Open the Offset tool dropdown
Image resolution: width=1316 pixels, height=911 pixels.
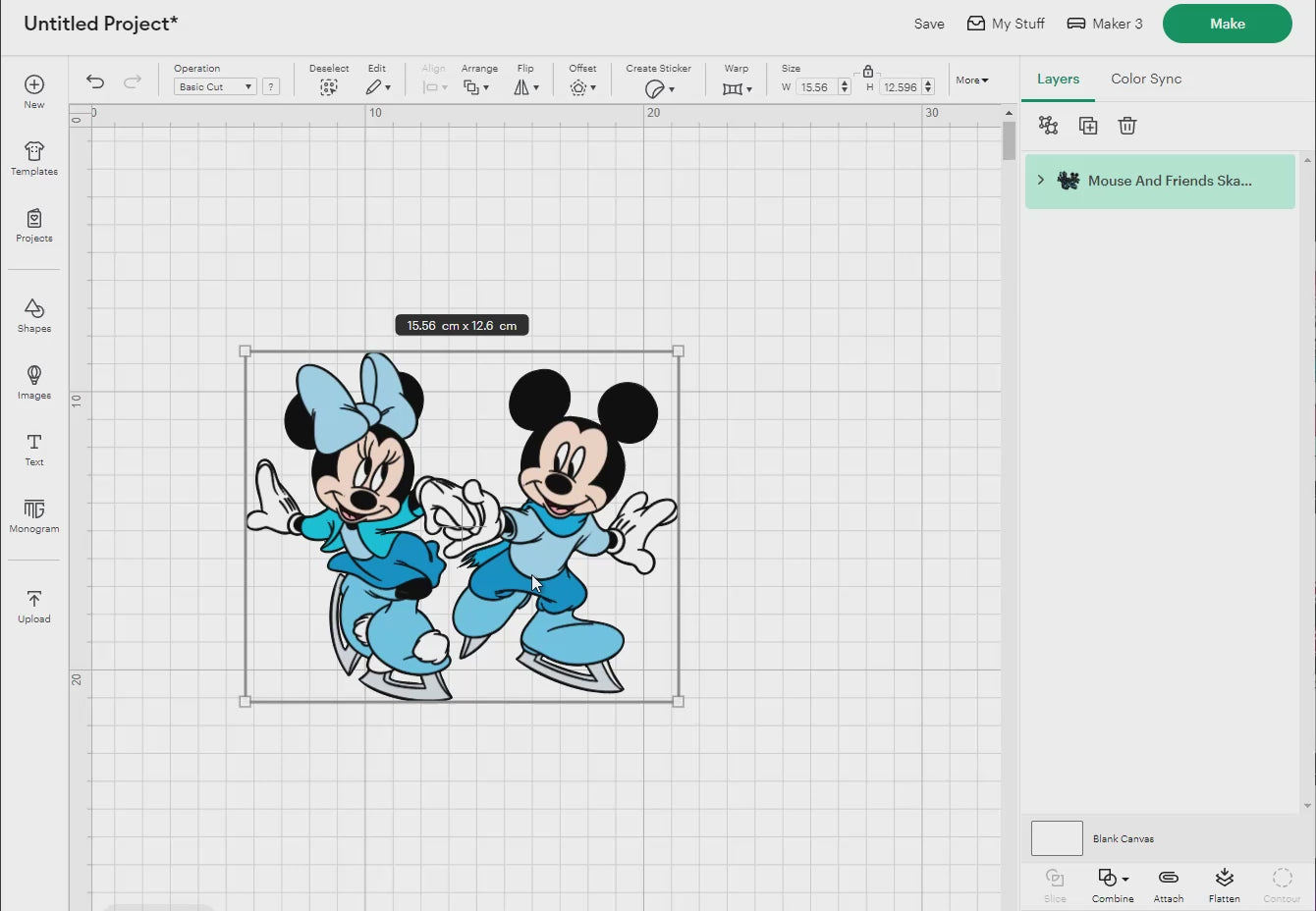pyautogui.click(x=582, y=87)
